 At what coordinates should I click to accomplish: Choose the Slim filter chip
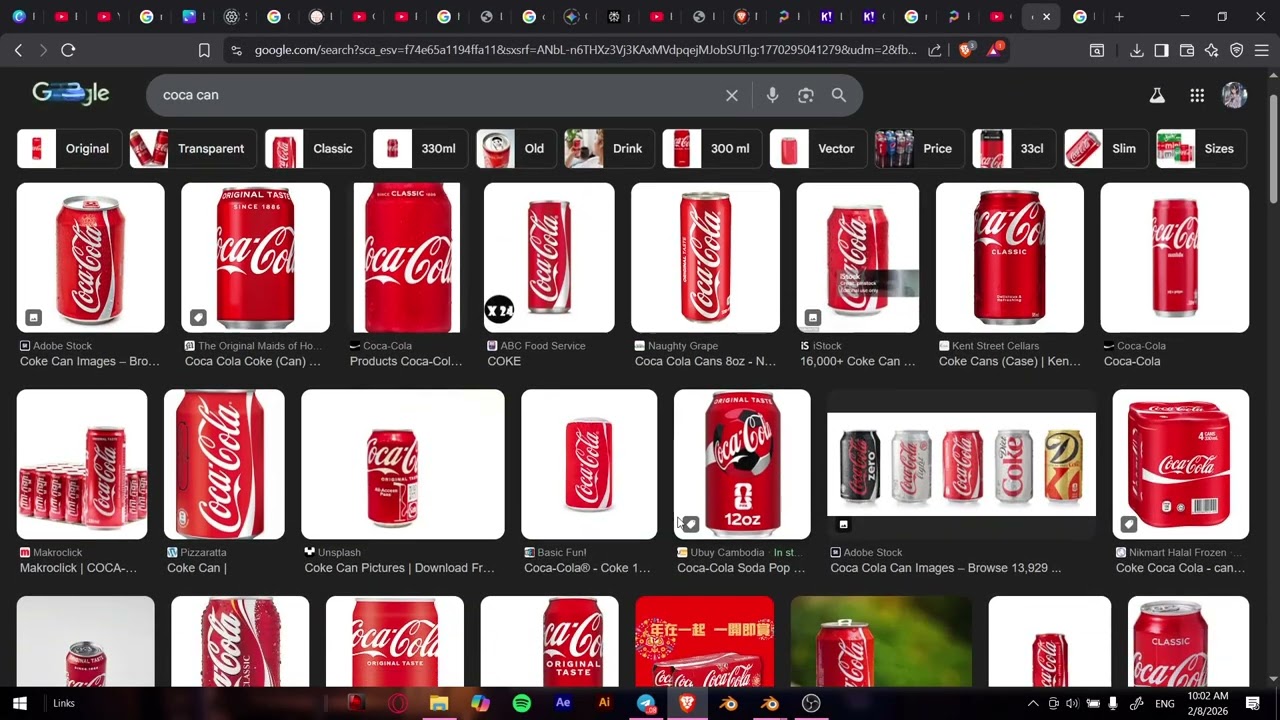point(1105,149)
